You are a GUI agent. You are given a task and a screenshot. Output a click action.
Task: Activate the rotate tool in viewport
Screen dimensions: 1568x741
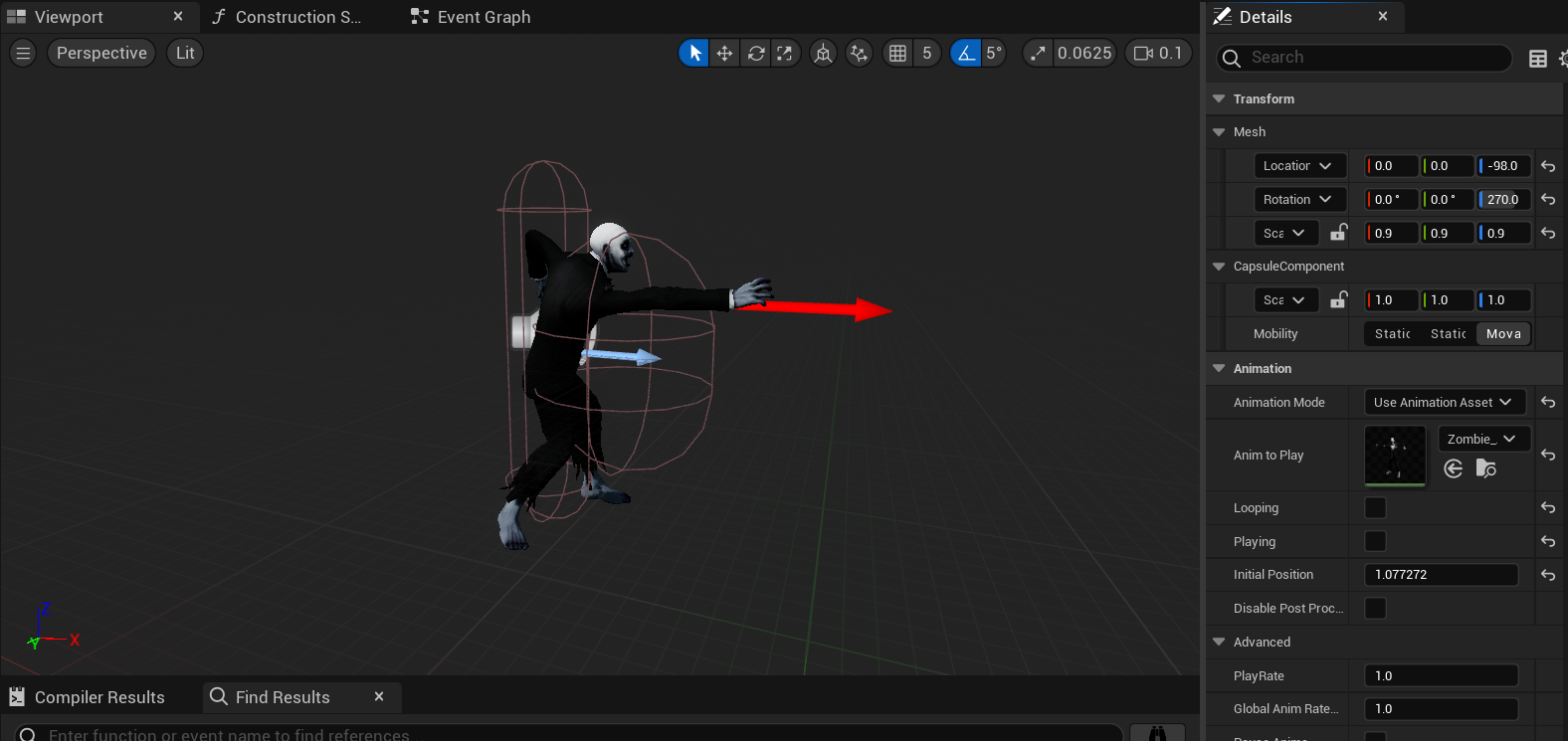point(756,54)
